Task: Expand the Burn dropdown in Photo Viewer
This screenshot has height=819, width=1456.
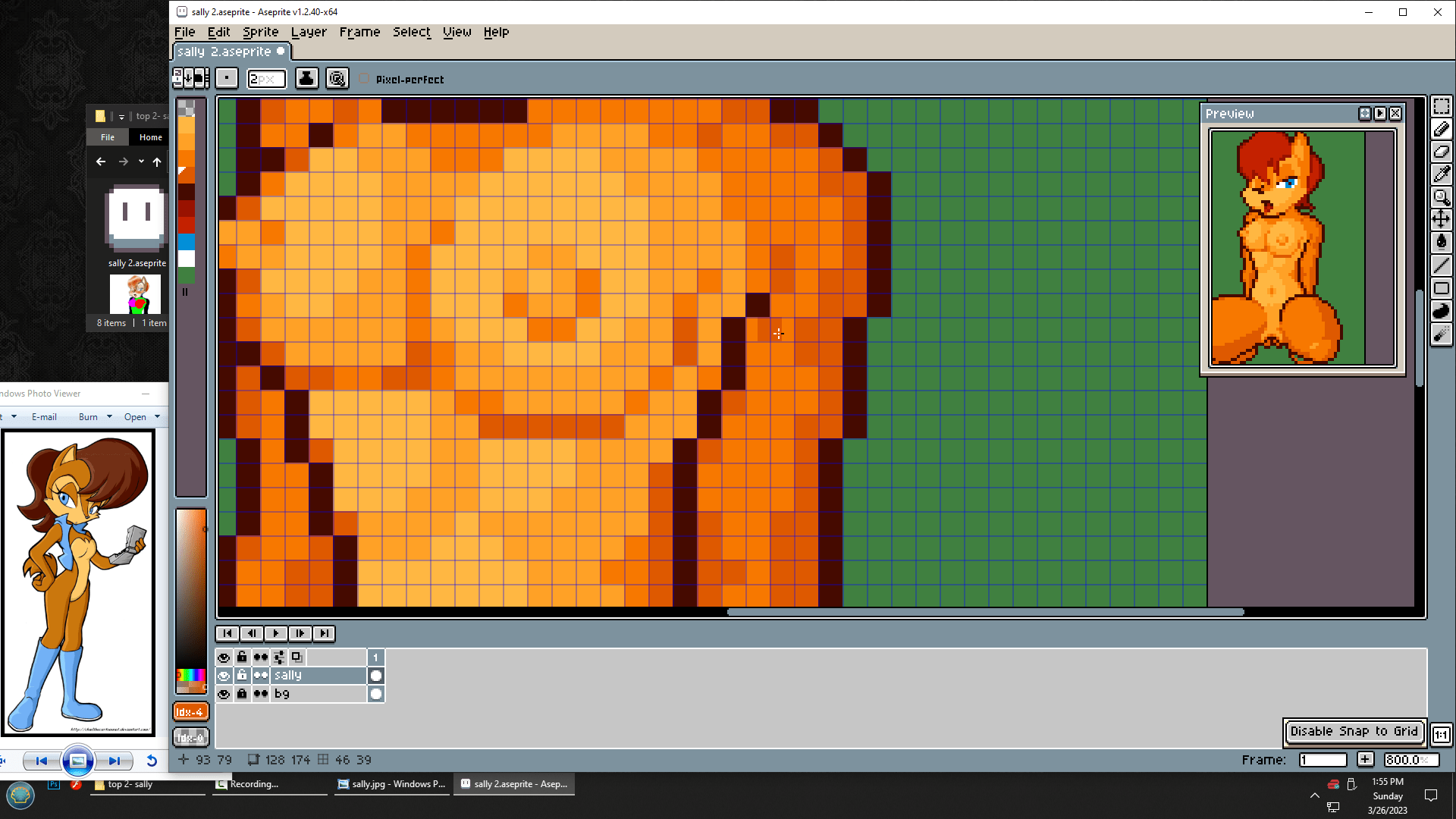Action: 109,416
